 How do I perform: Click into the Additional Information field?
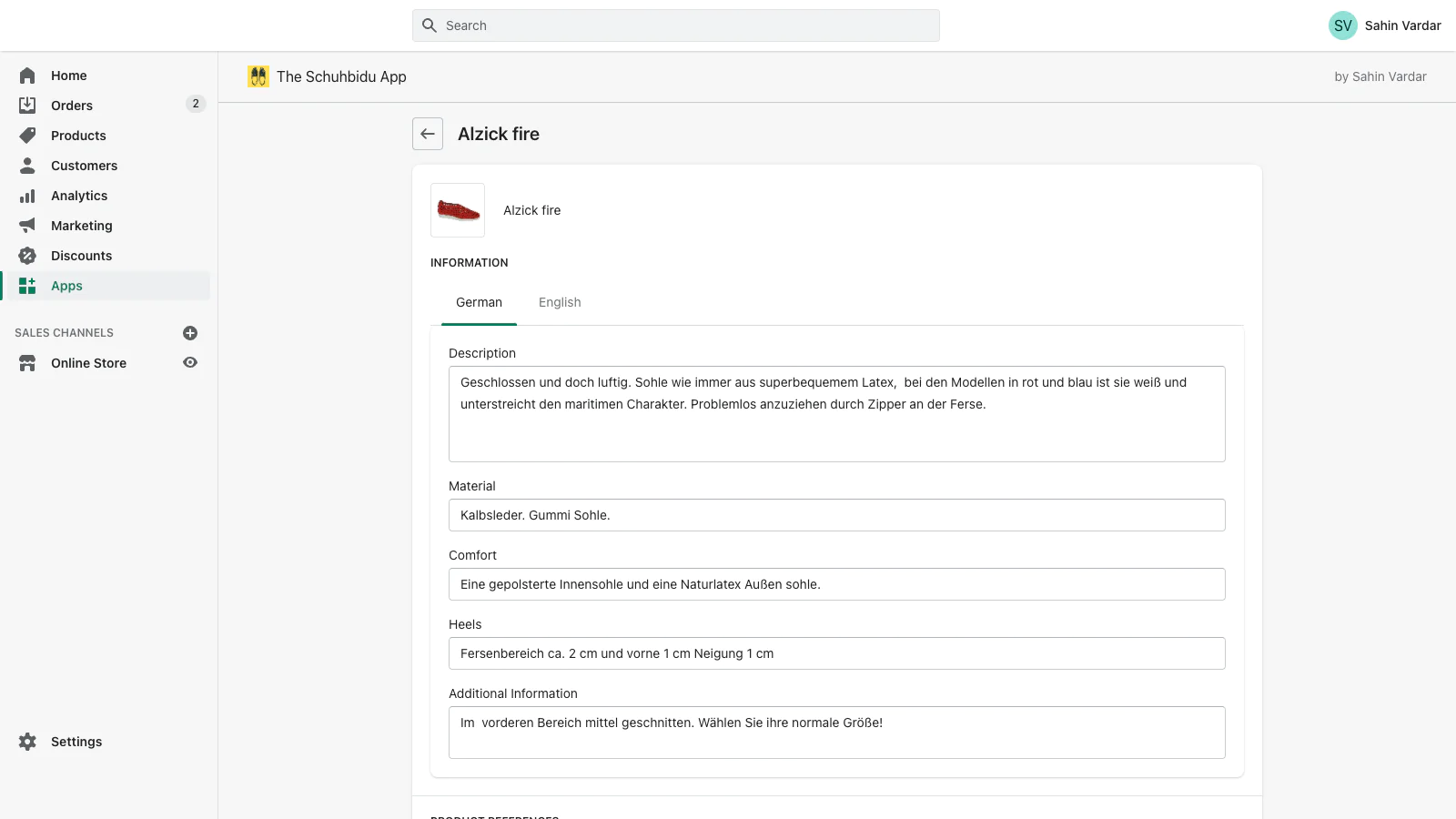[837, 733]
